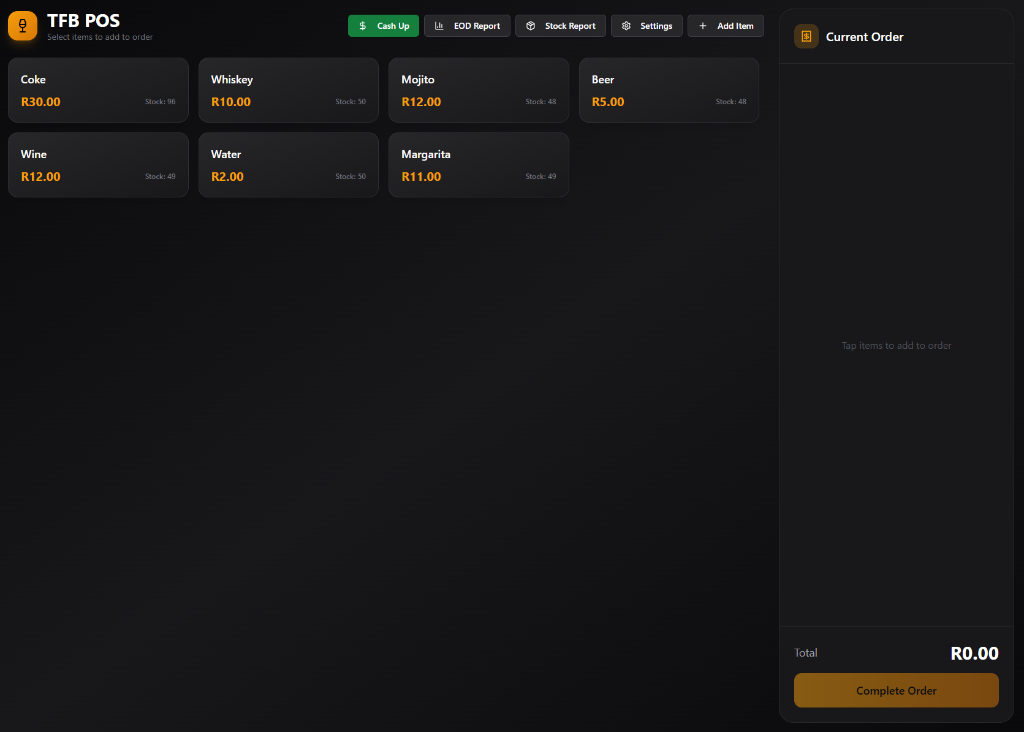1024x732 pixels.
Task: Click the 'Tap items to add to order' placeholder
Action: tap(896, 345)
